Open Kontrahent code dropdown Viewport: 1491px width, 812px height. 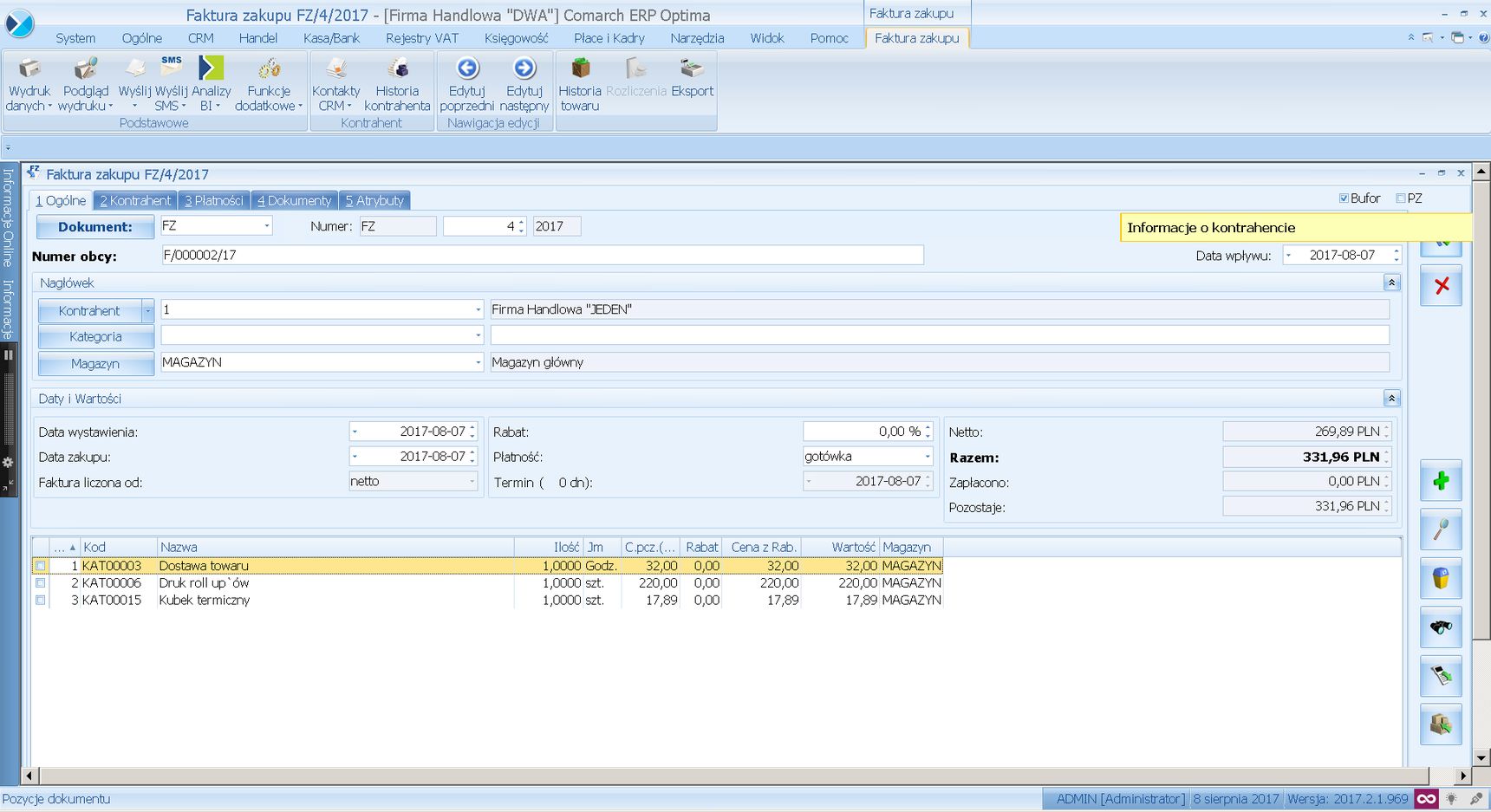click(478, 309)
